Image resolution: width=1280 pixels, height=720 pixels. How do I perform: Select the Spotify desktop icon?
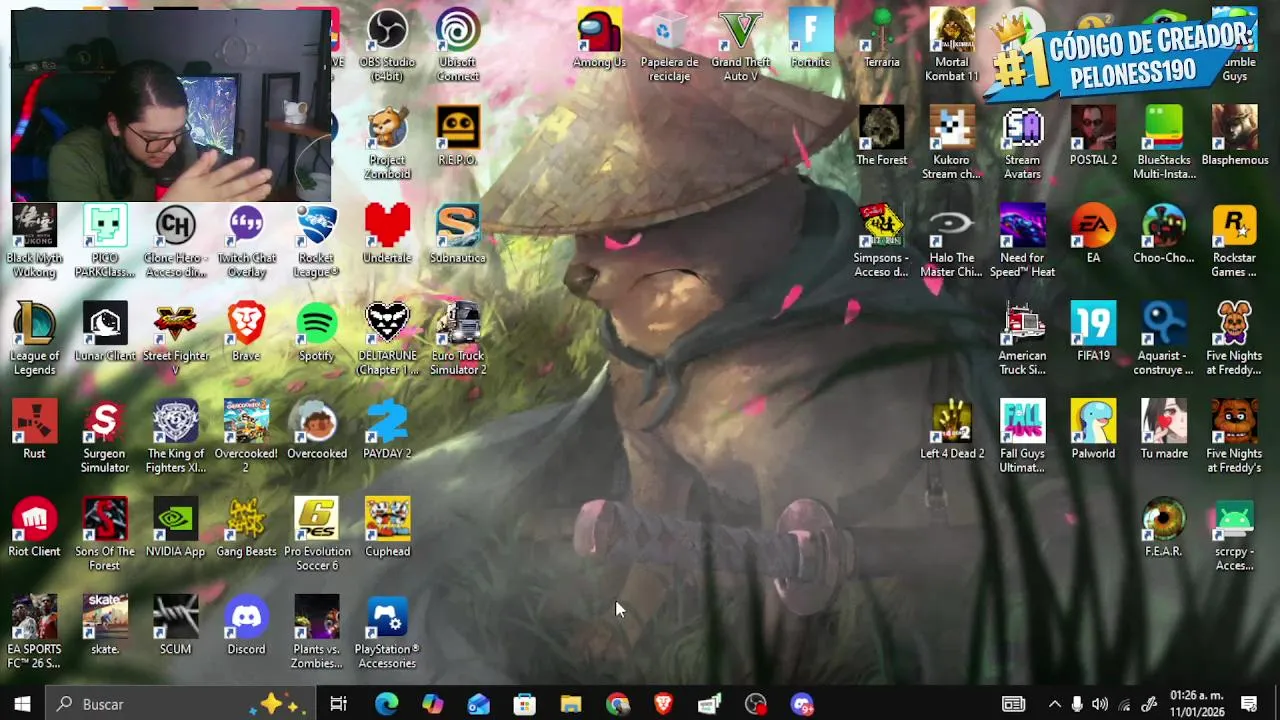pyautogui.click(x=317, y=324)
